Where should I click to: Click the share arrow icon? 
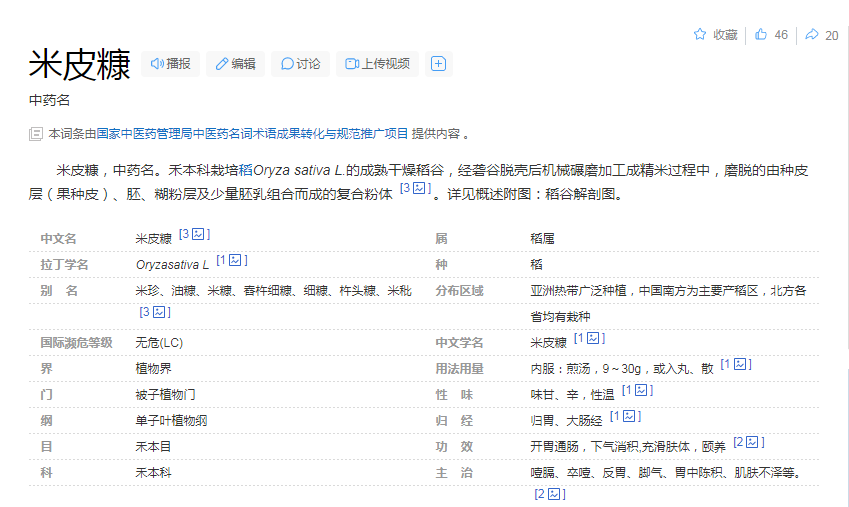tap(811, 35)
